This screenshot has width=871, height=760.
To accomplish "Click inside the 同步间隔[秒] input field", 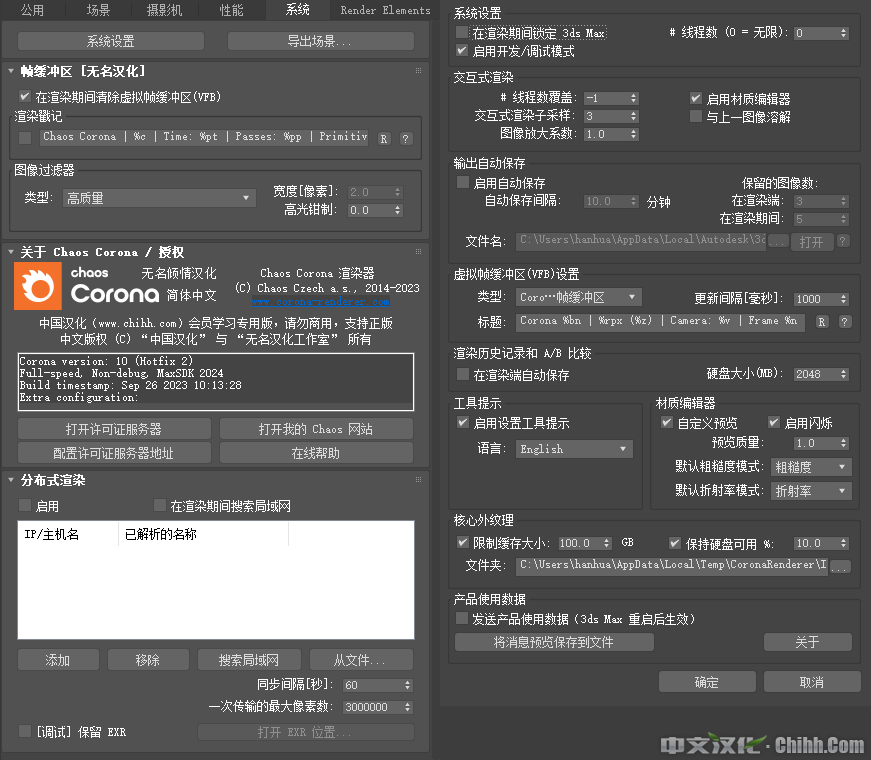I will tap(371, 686).
